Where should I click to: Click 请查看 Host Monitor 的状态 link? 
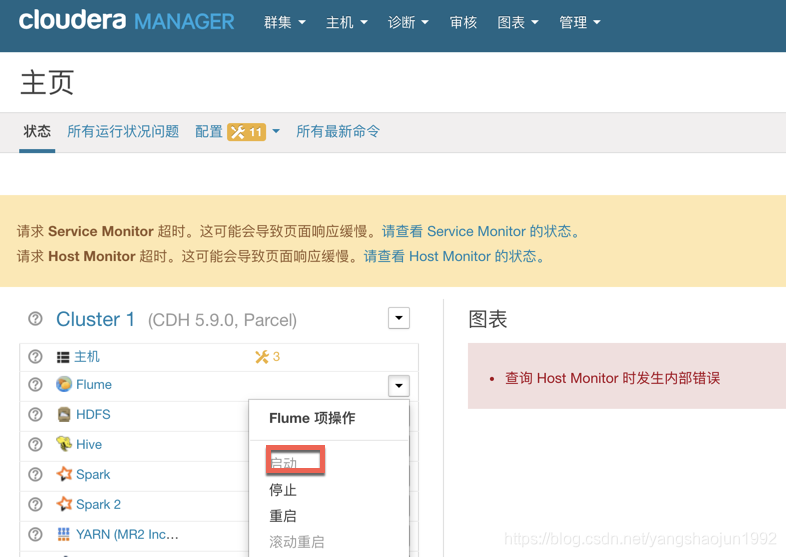(x=454, y=256)
